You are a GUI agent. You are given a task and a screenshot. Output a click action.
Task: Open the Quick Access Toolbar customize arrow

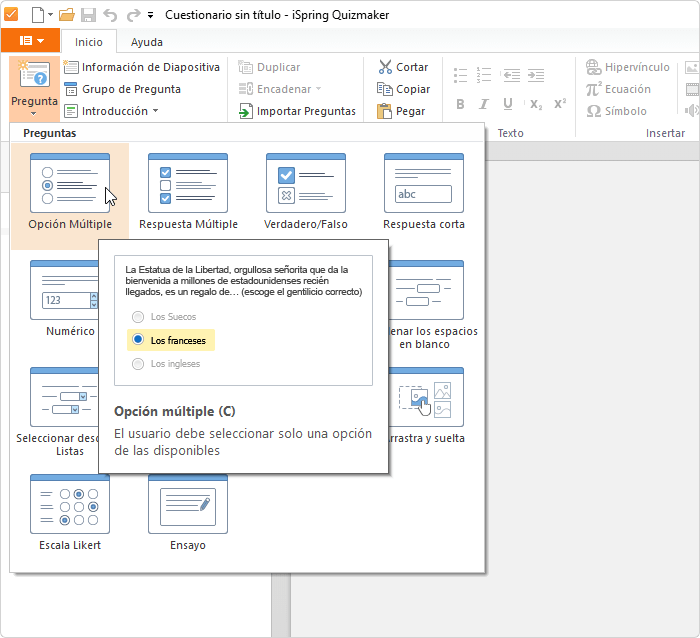tap(150, 15)
